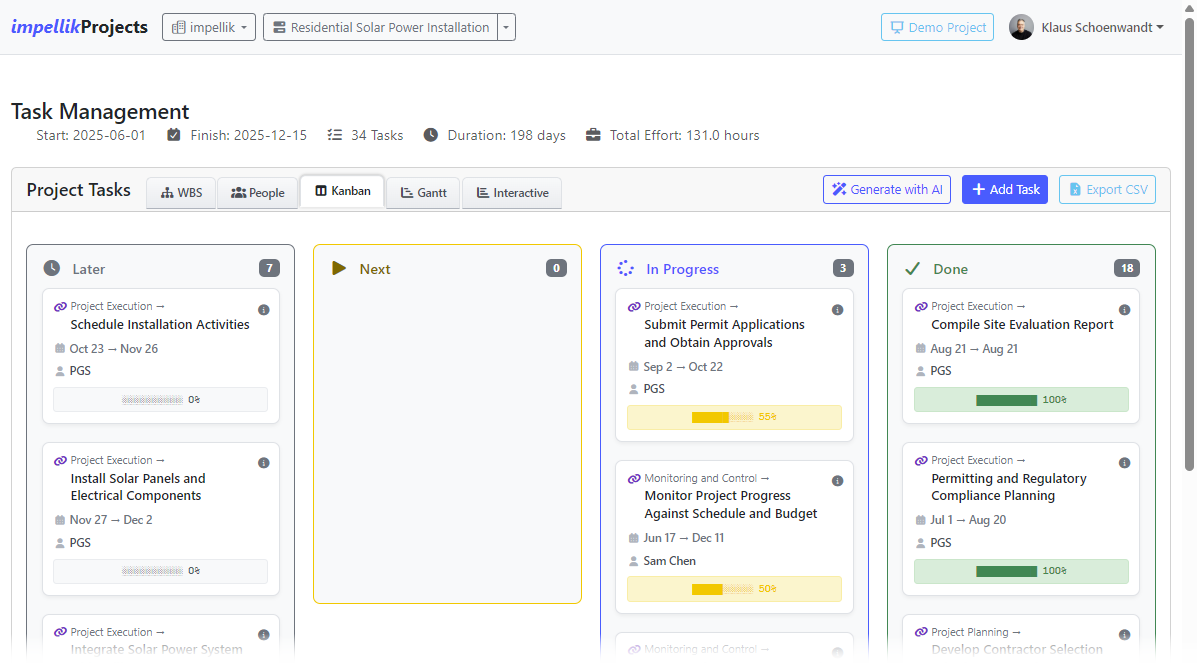Click 0% progress bar on Schedule Installation card

pyautogui.click(x=160, y=400)
